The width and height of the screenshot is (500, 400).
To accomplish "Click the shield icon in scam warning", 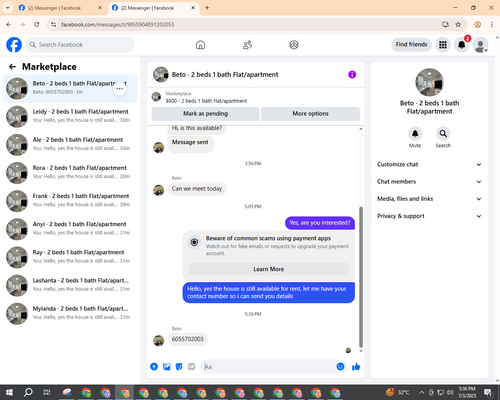I will point(194,242).
